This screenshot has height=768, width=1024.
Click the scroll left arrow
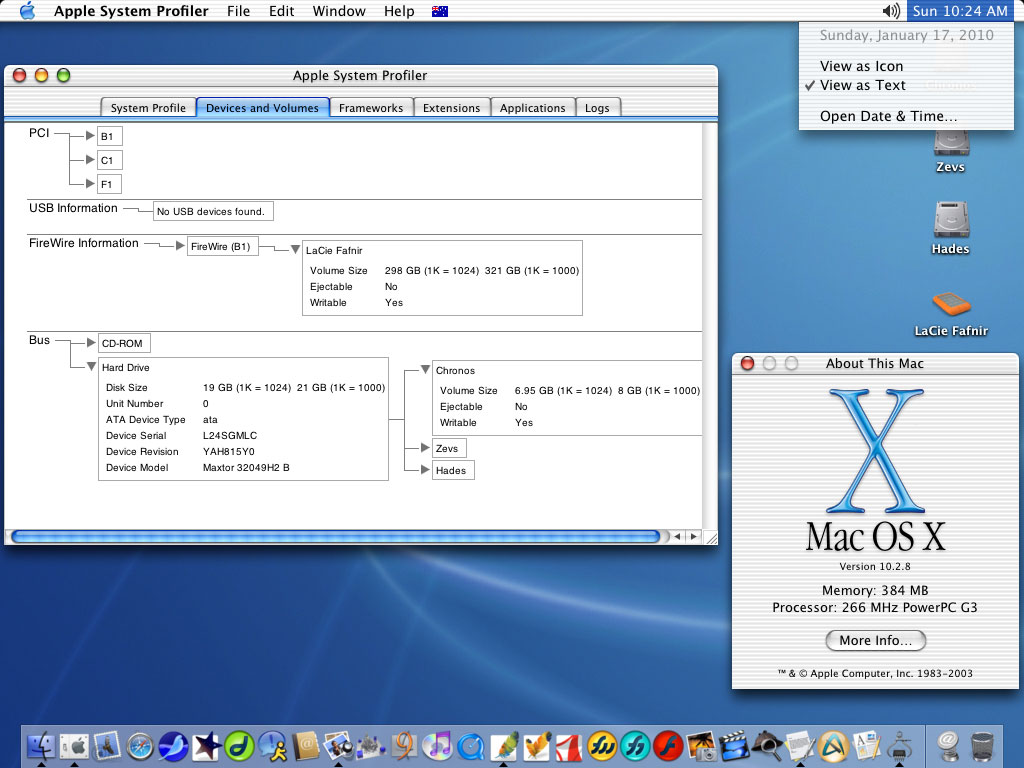pyautogui.click(x=677, y=537)
